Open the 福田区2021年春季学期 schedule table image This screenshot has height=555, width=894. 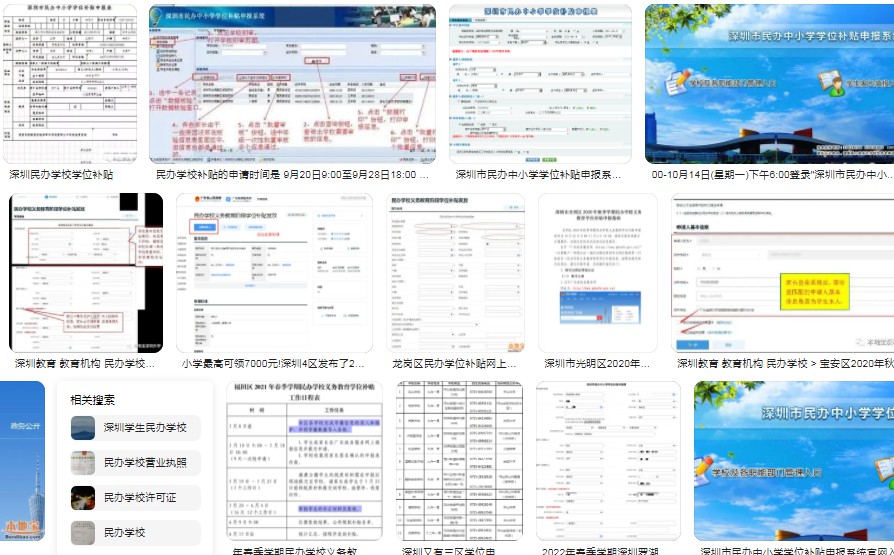point(304,461)
